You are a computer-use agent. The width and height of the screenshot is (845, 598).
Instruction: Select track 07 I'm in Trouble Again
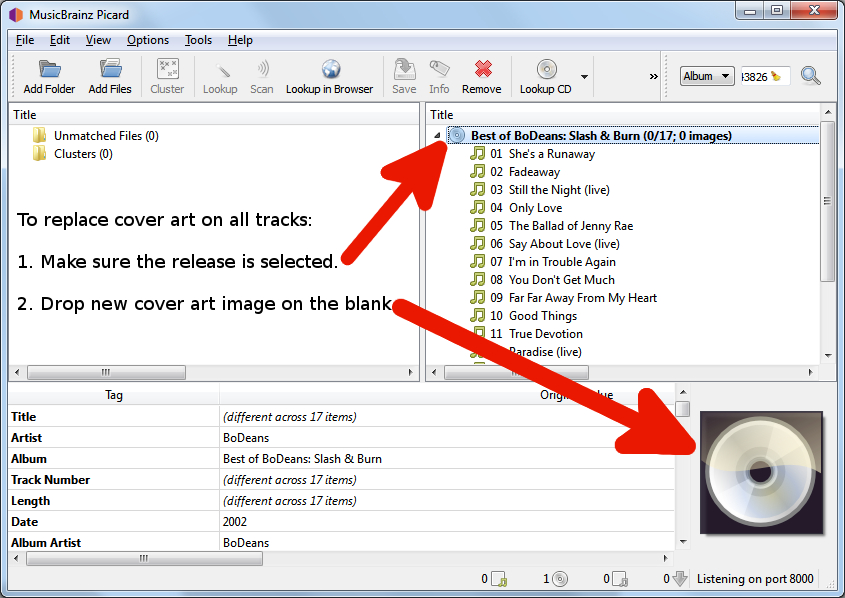pyautogui.click(x=562, y=262)
